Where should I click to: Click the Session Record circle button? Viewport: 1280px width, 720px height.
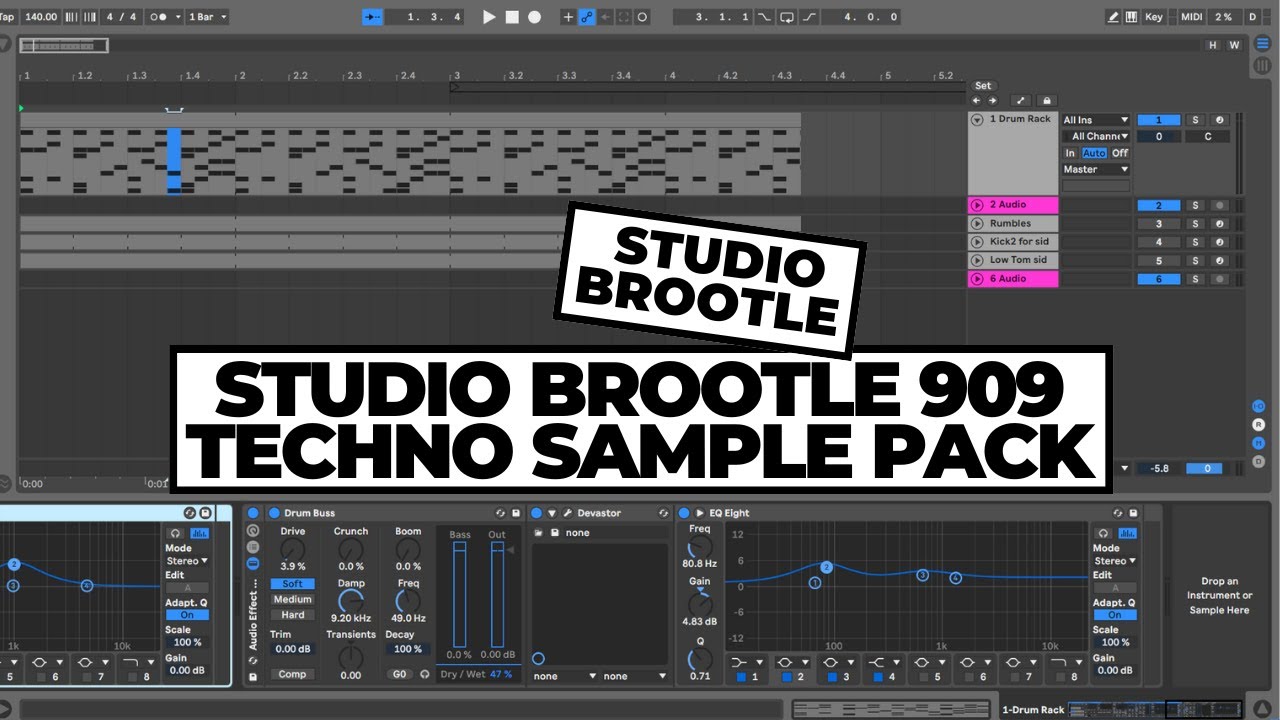coord(642,17)
